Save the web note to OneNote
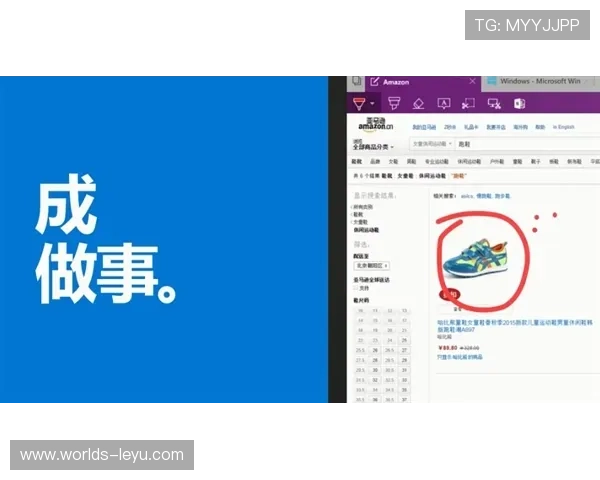This screenshot has width=600, height=480. (519, 103)
